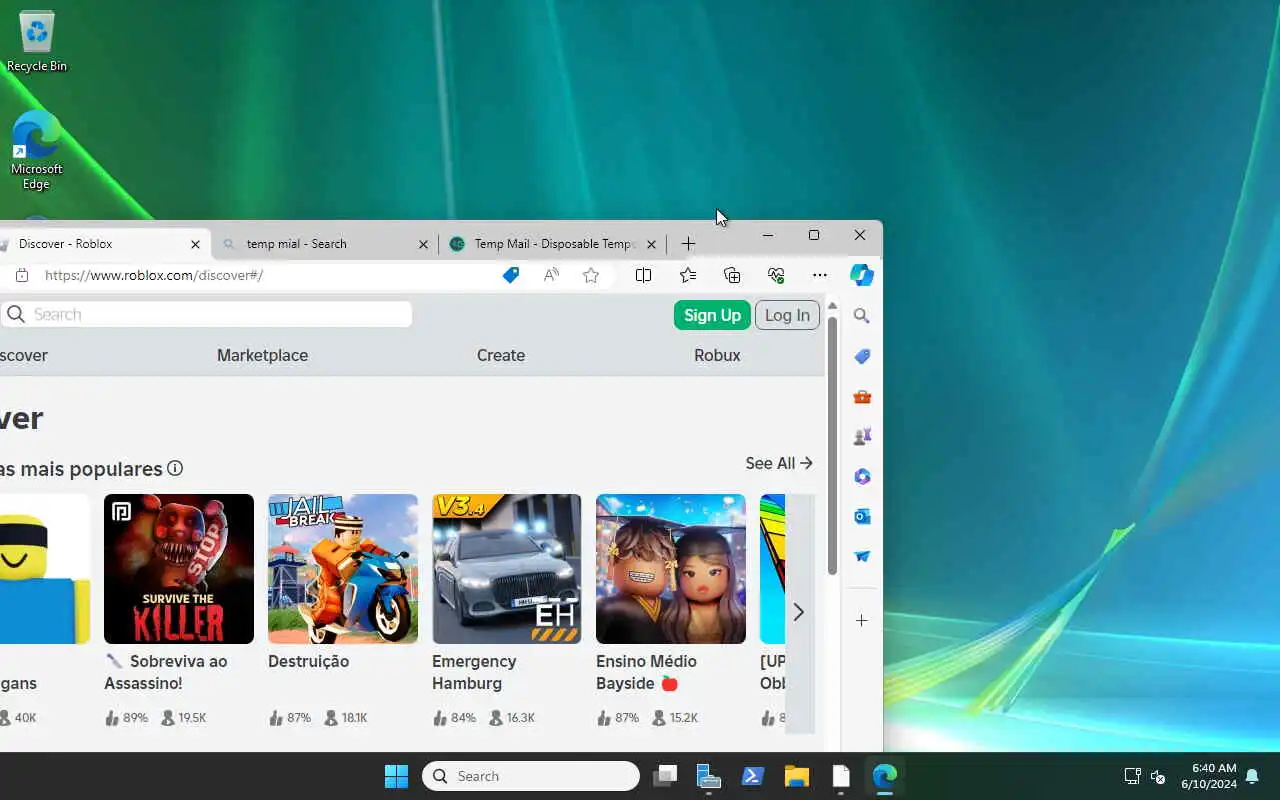
Task: Open the Jailbreak Destruição thumbnail
Action: 343,569
